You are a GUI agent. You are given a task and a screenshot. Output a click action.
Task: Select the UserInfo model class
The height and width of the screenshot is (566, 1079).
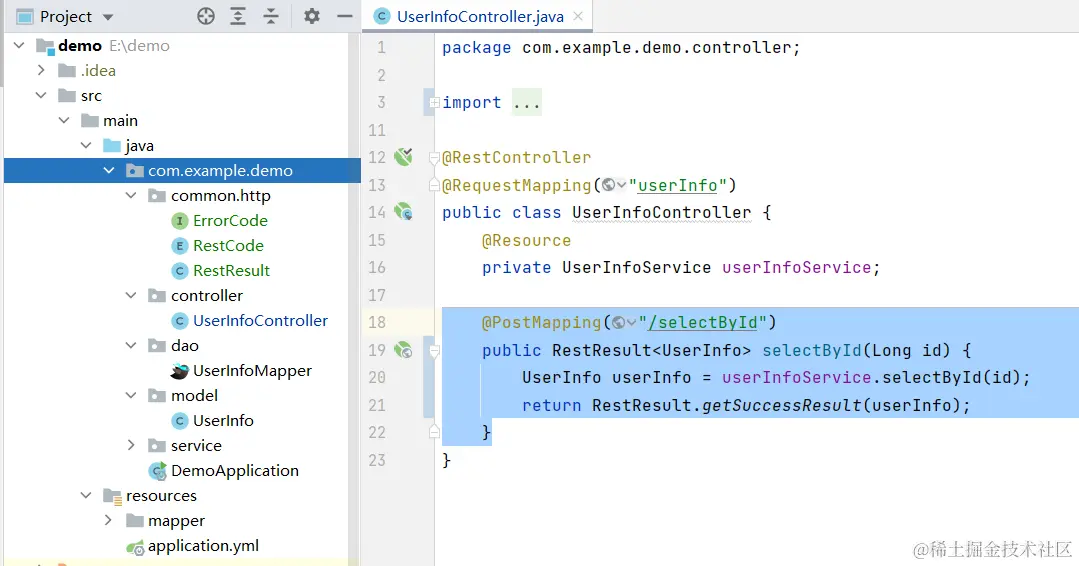(223, 420)
